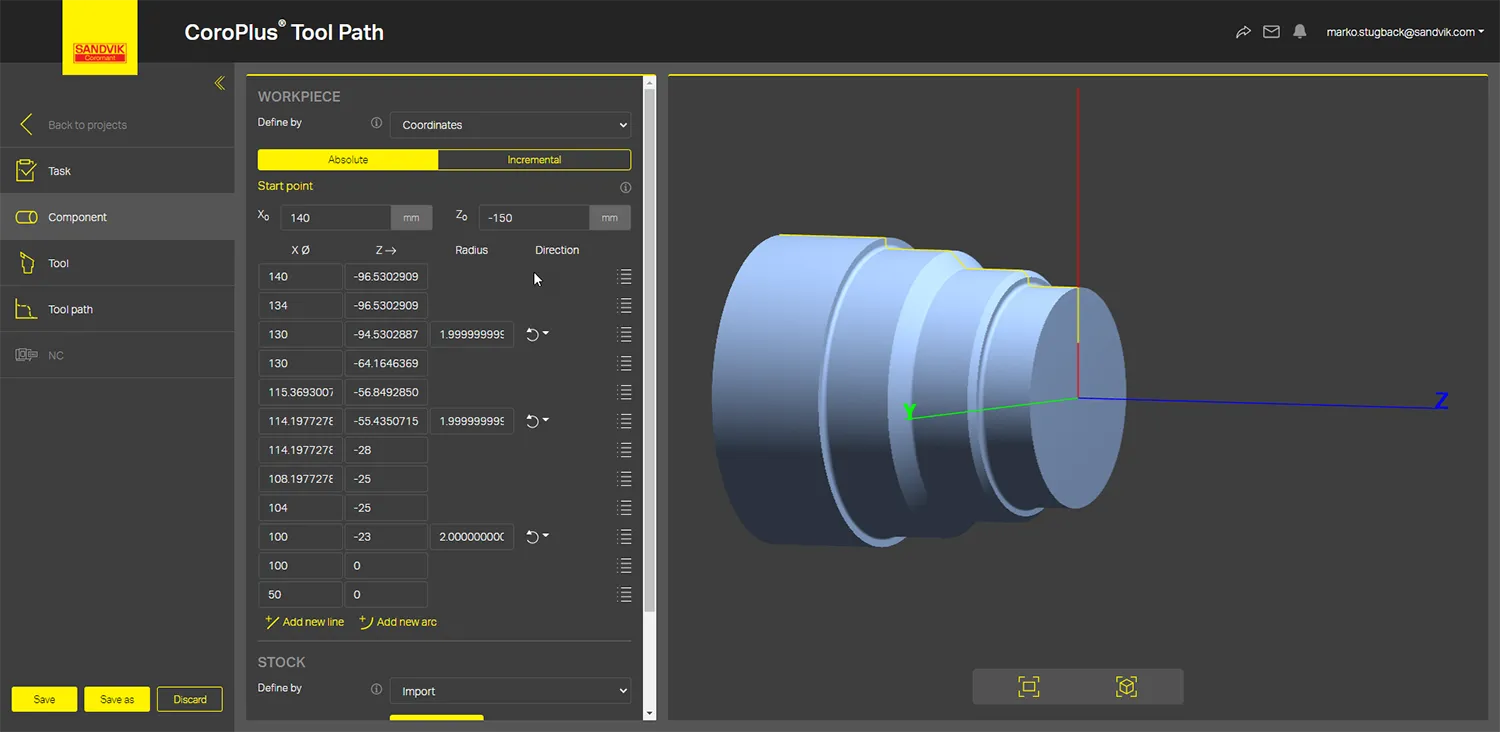Open marko.stugback@sandvik.com account menu

[x=1405, y=32]
